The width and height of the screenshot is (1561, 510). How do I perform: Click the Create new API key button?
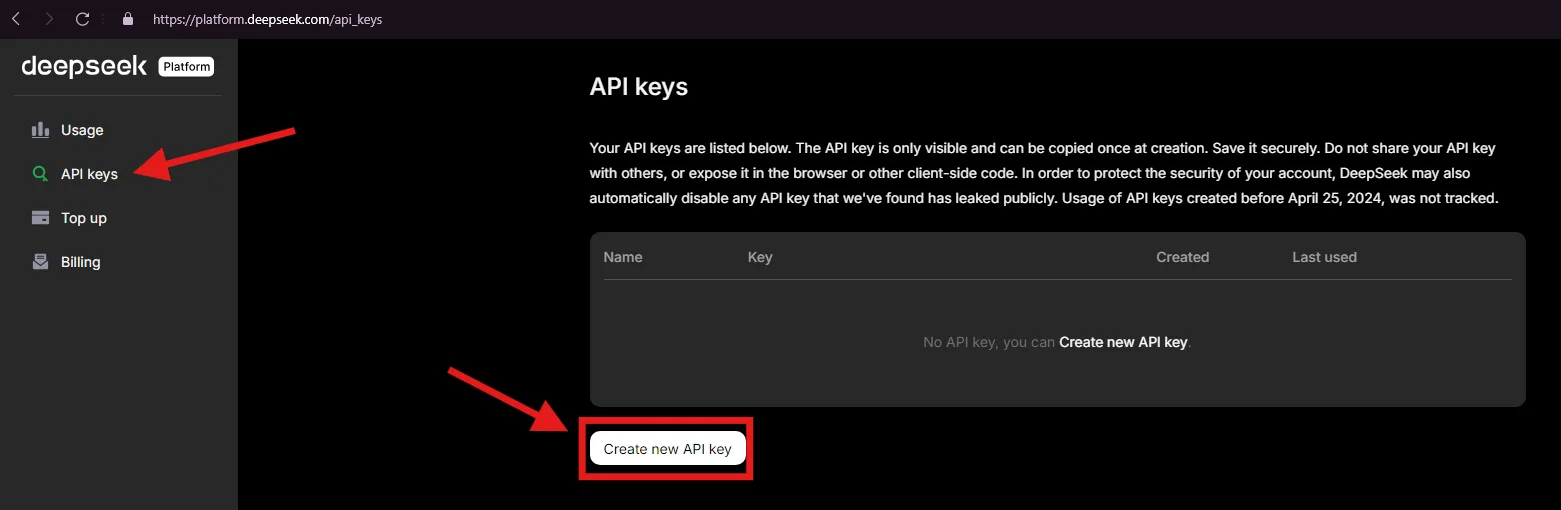(667, 449)
